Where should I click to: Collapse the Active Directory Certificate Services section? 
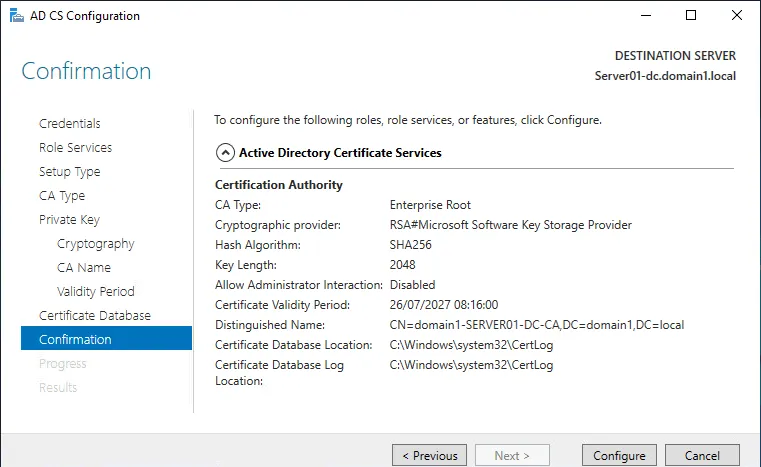click(x=225, y=153)
